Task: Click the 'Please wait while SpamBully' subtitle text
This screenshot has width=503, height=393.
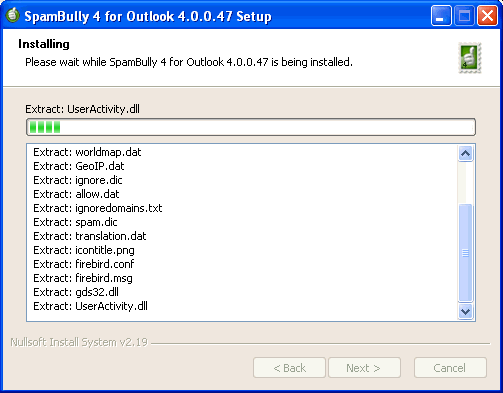Action: click(189, 62)
